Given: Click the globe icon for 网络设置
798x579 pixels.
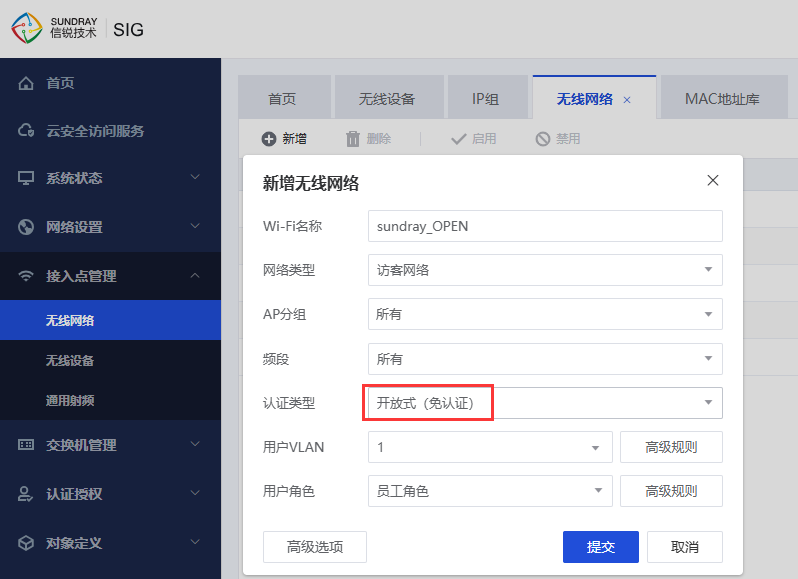Looking at the screenshot, I should tap(26, 227).
